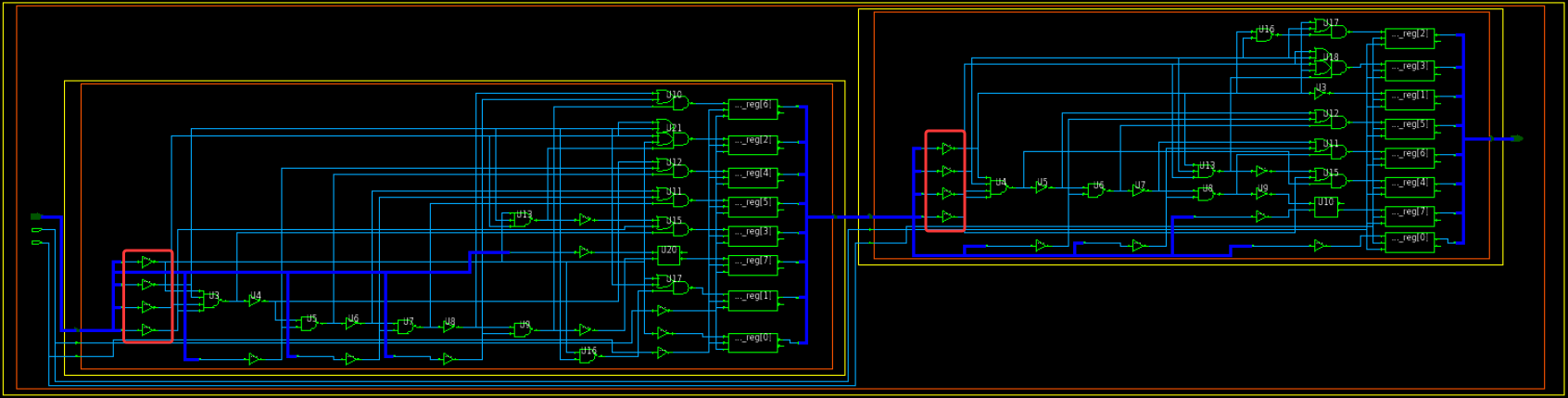Select register reg[6] in the left module
This screenshot has height=398, width=1568.
752,109
